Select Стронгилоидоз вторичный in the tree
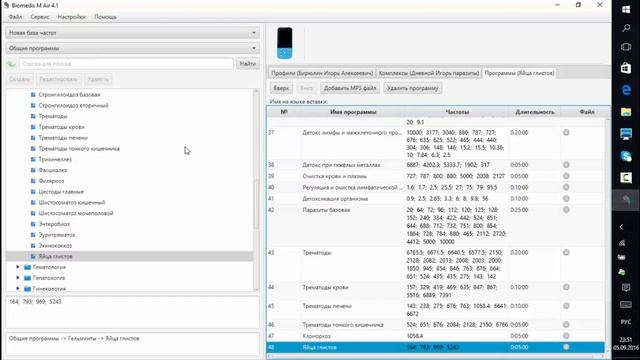This screenshot has width=640, height=360. click(73, 105)
